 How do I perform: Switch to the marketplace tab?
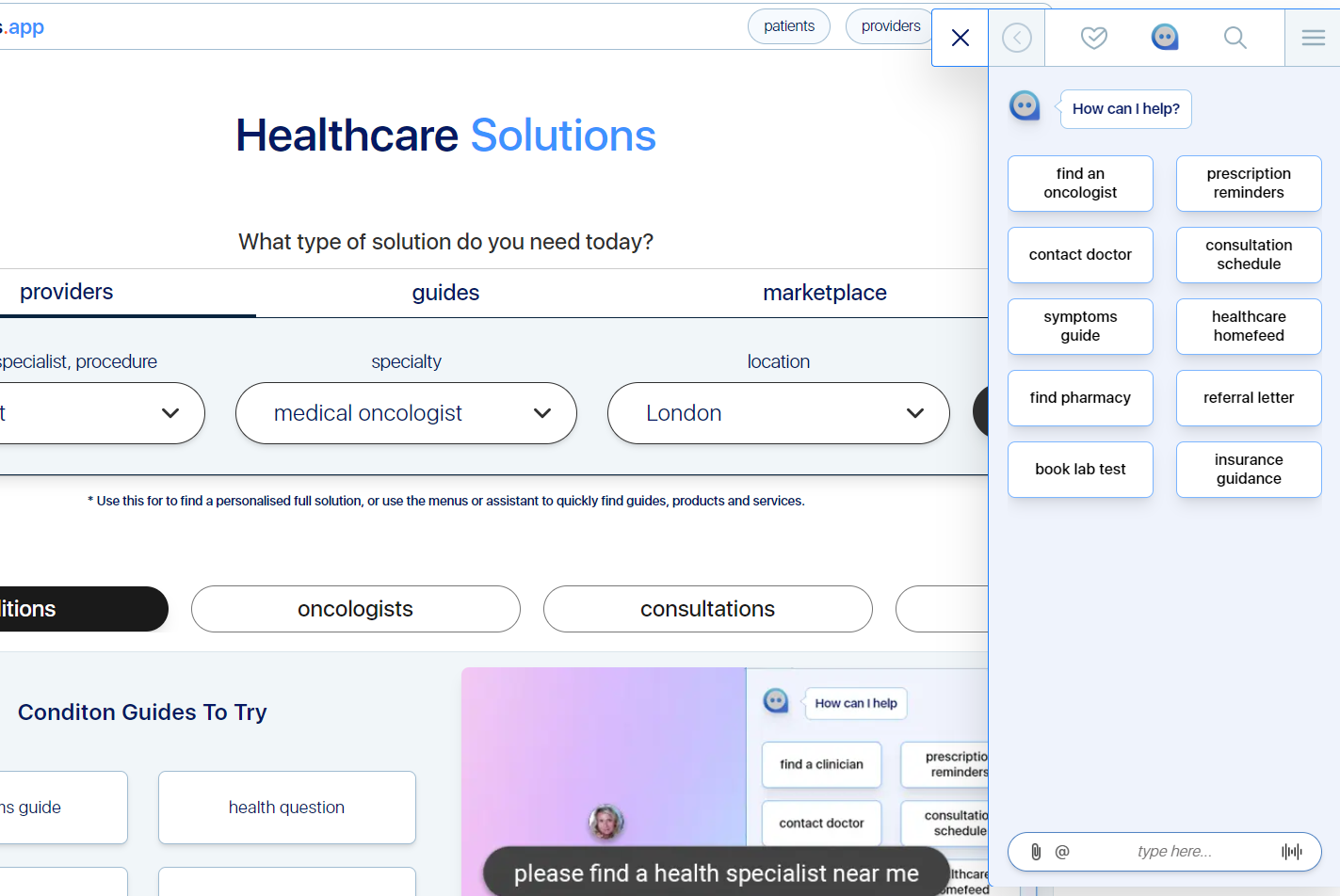point(825,293)
